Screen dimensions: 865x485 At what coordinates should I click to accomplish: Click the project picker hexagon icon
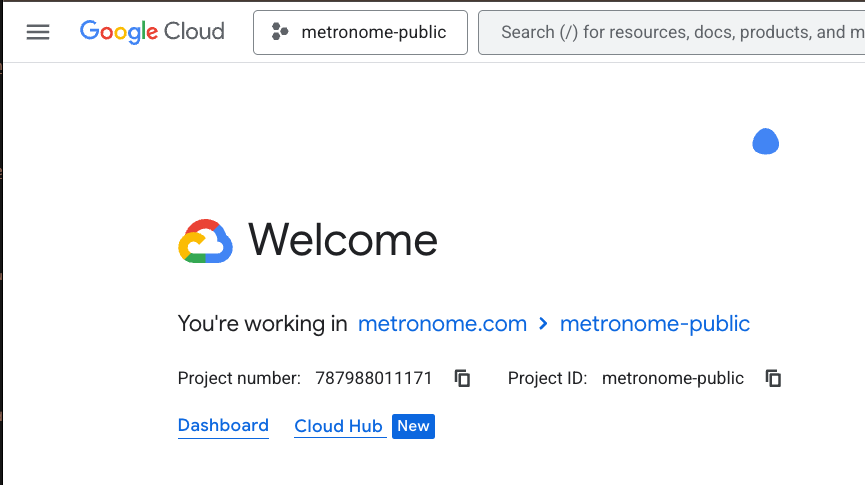[x=280, y=32]
